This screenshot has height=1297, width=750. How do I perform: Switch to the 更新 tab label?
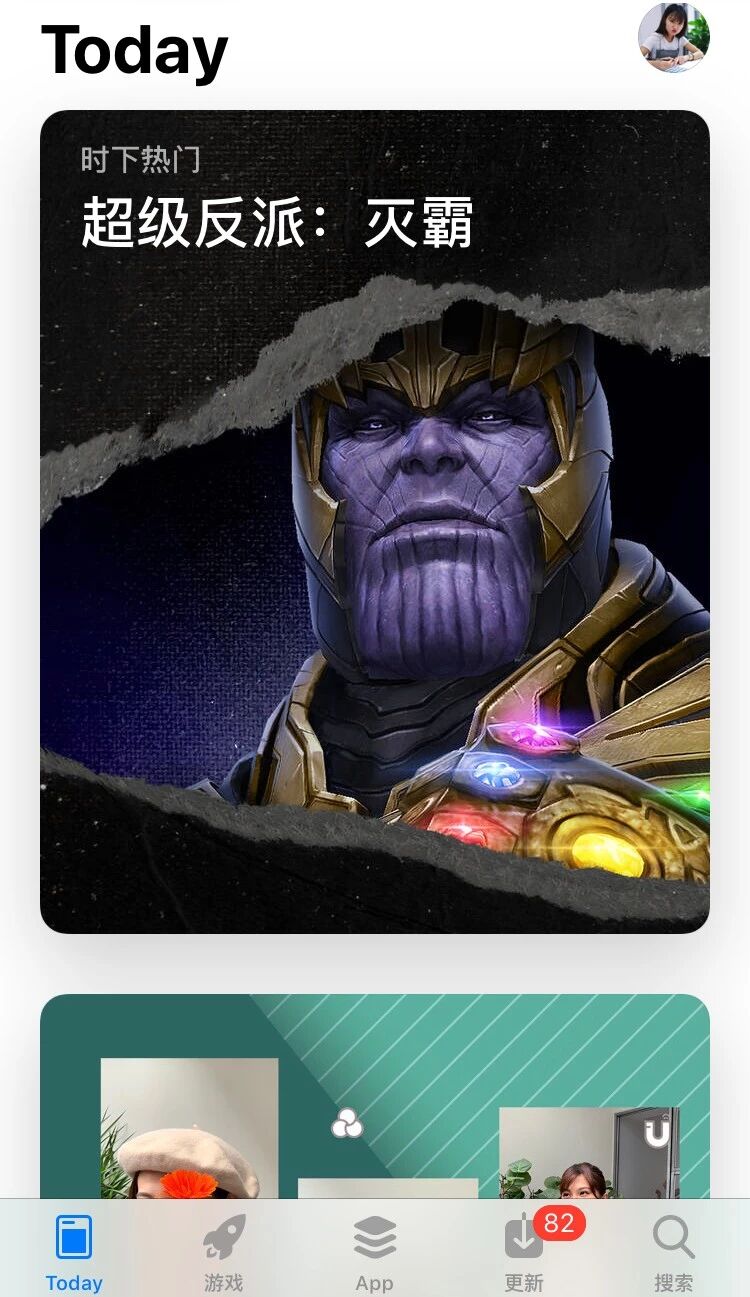524,1282
